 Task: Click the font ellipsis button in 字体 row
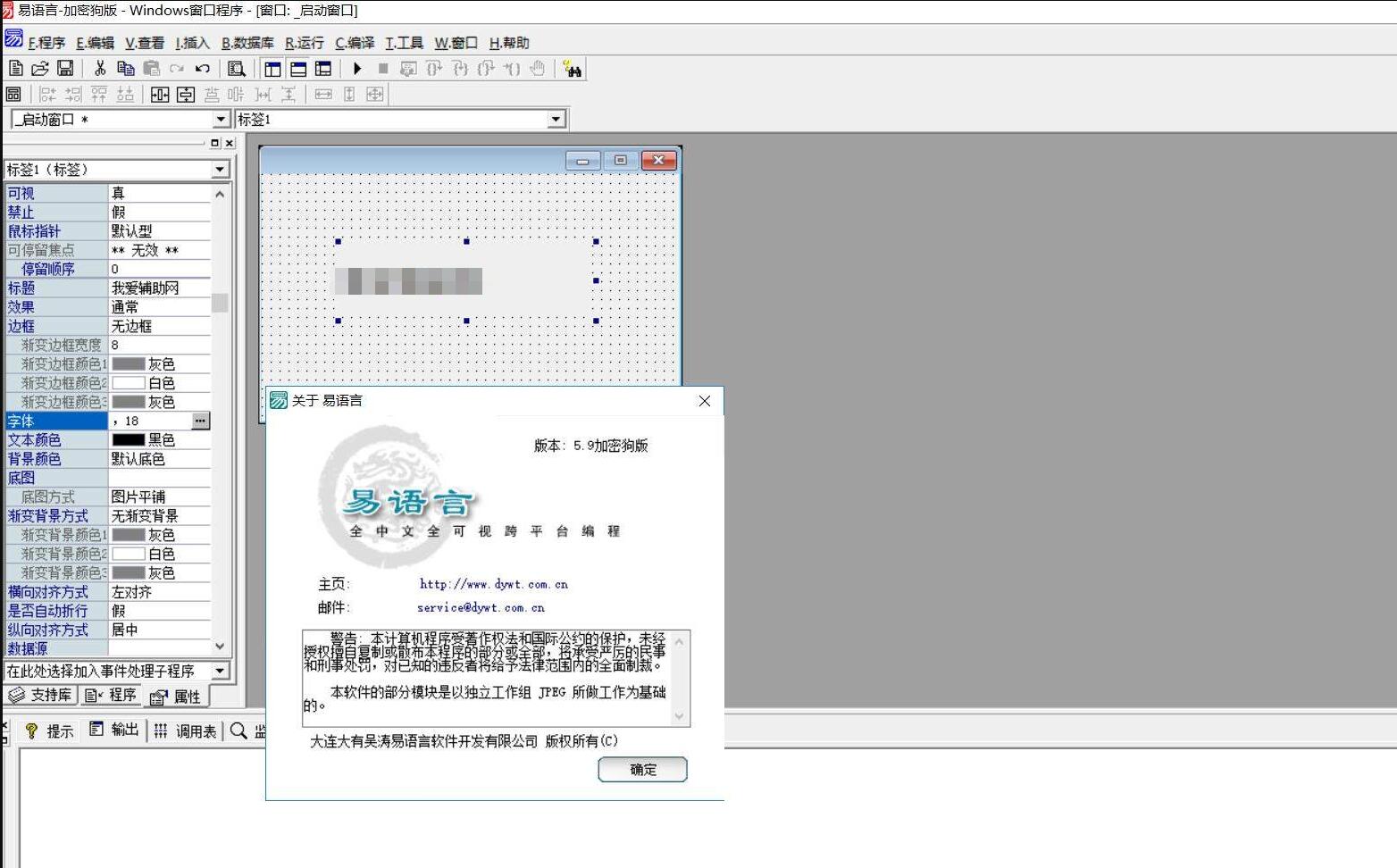pos(200,421)
